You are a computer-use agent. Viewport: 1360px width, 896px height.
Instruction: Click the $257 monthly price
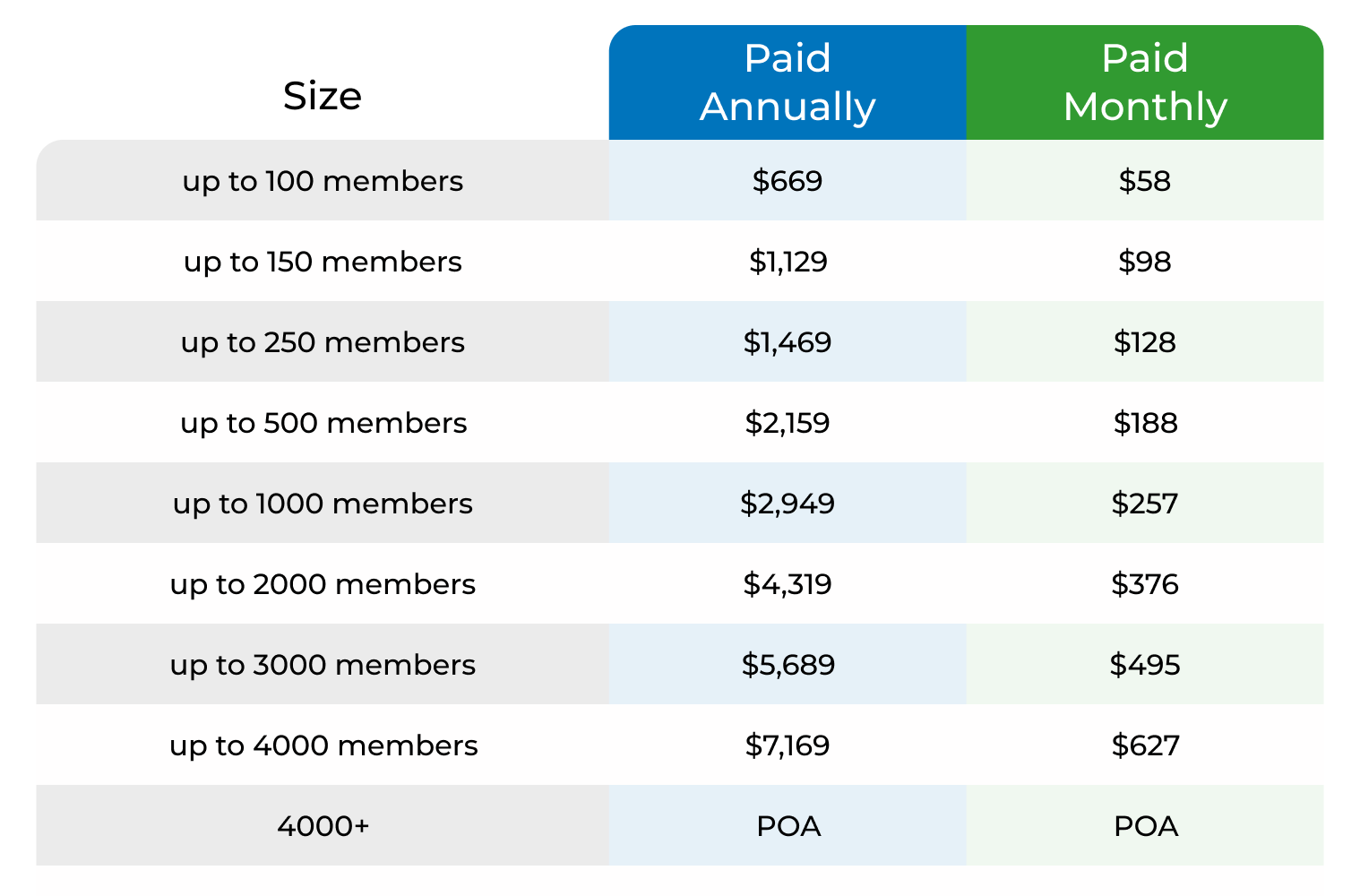[1145, 504]
